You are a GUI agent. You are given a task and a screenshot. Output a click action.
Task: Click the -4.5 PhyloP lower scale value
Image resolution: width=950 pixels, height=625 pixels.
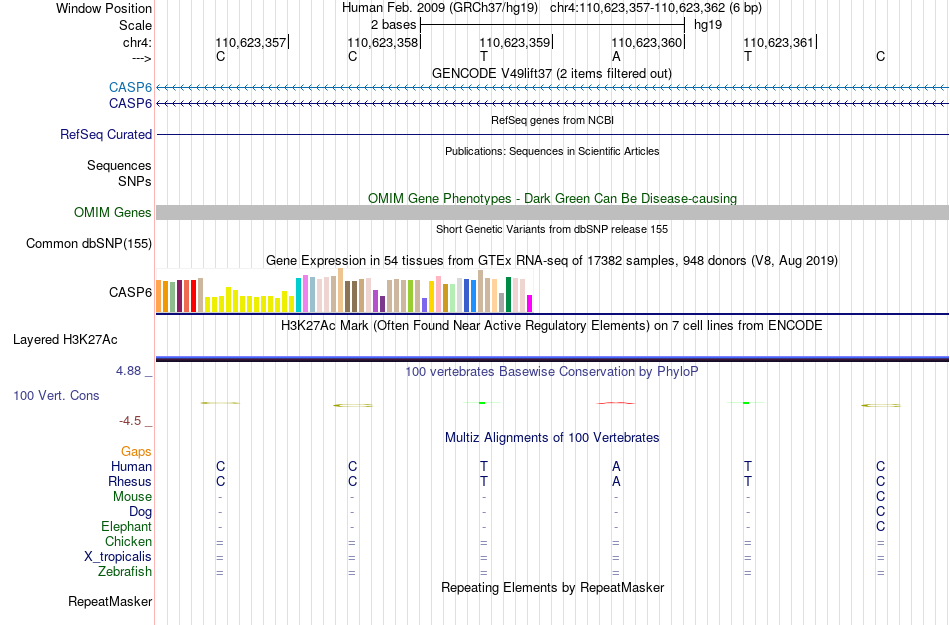point(130,420)
